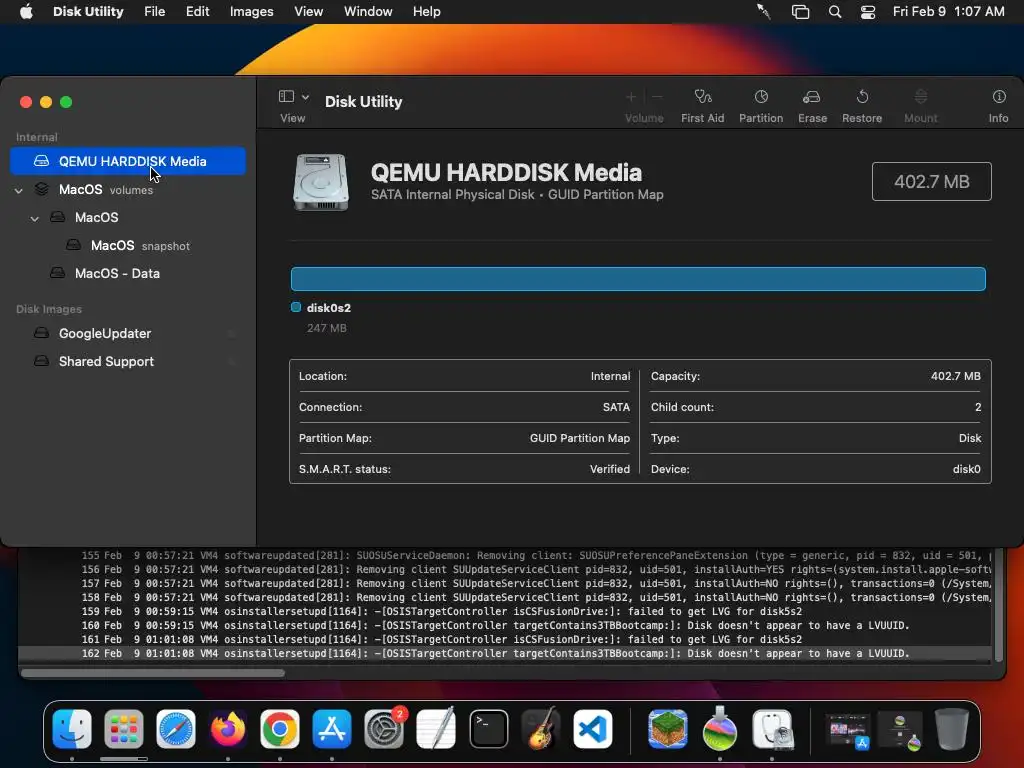This screenshot has height=768, width=1024.
Task: Open the Info panel icon
Action: [999, 97]
